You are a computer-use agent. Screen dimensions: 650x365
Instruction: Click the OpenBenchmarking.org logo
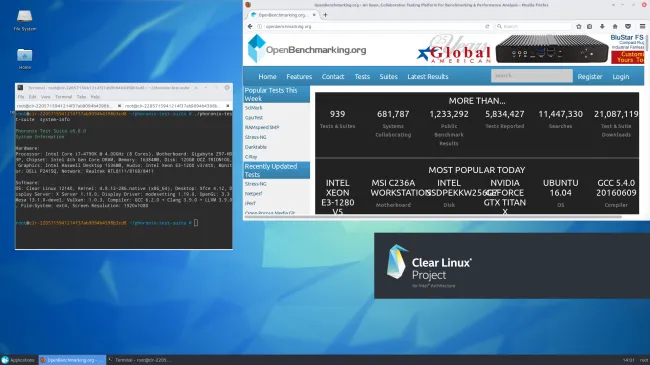pyautogui.click(x=307, y=49)
